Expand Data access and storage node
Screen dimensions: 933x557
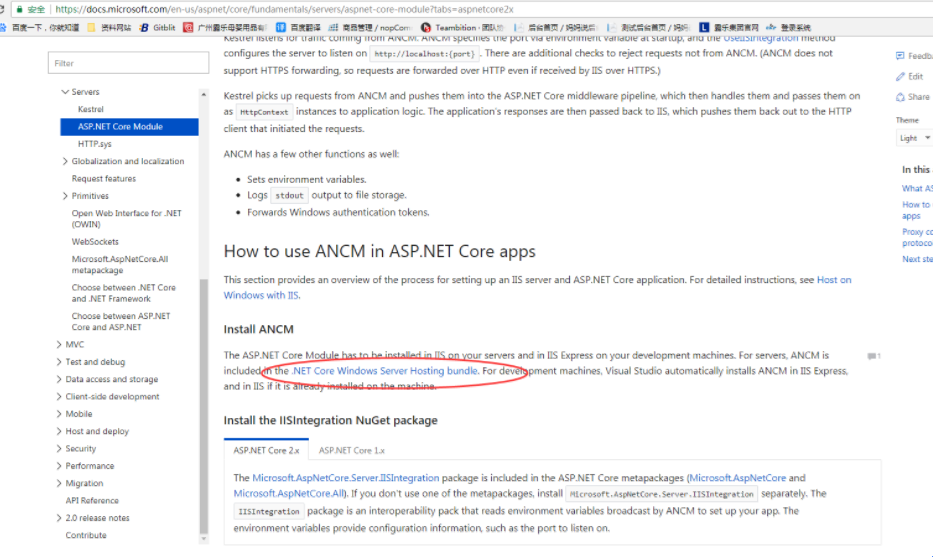(58, 379)
